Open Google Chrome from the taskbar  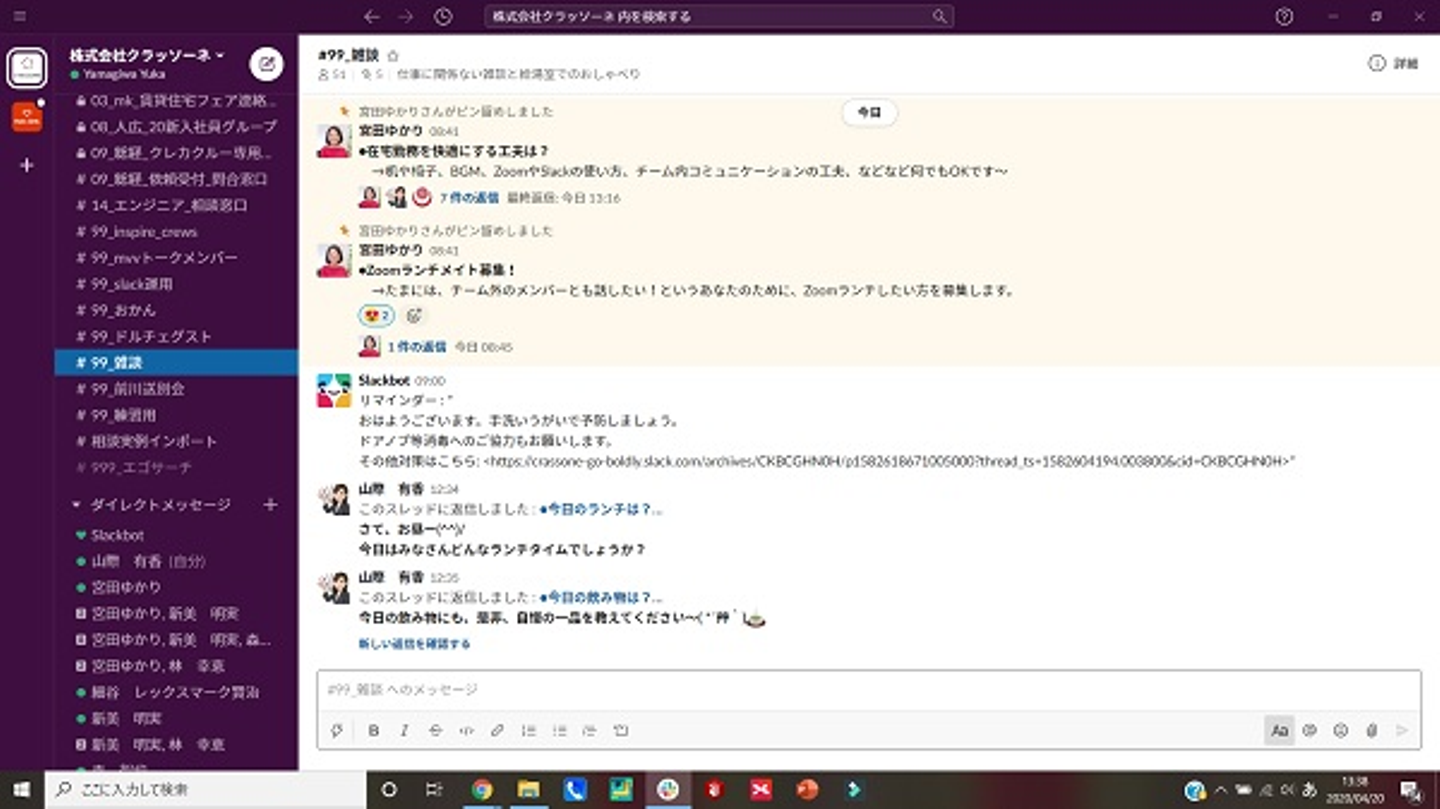tap(482, 789)
